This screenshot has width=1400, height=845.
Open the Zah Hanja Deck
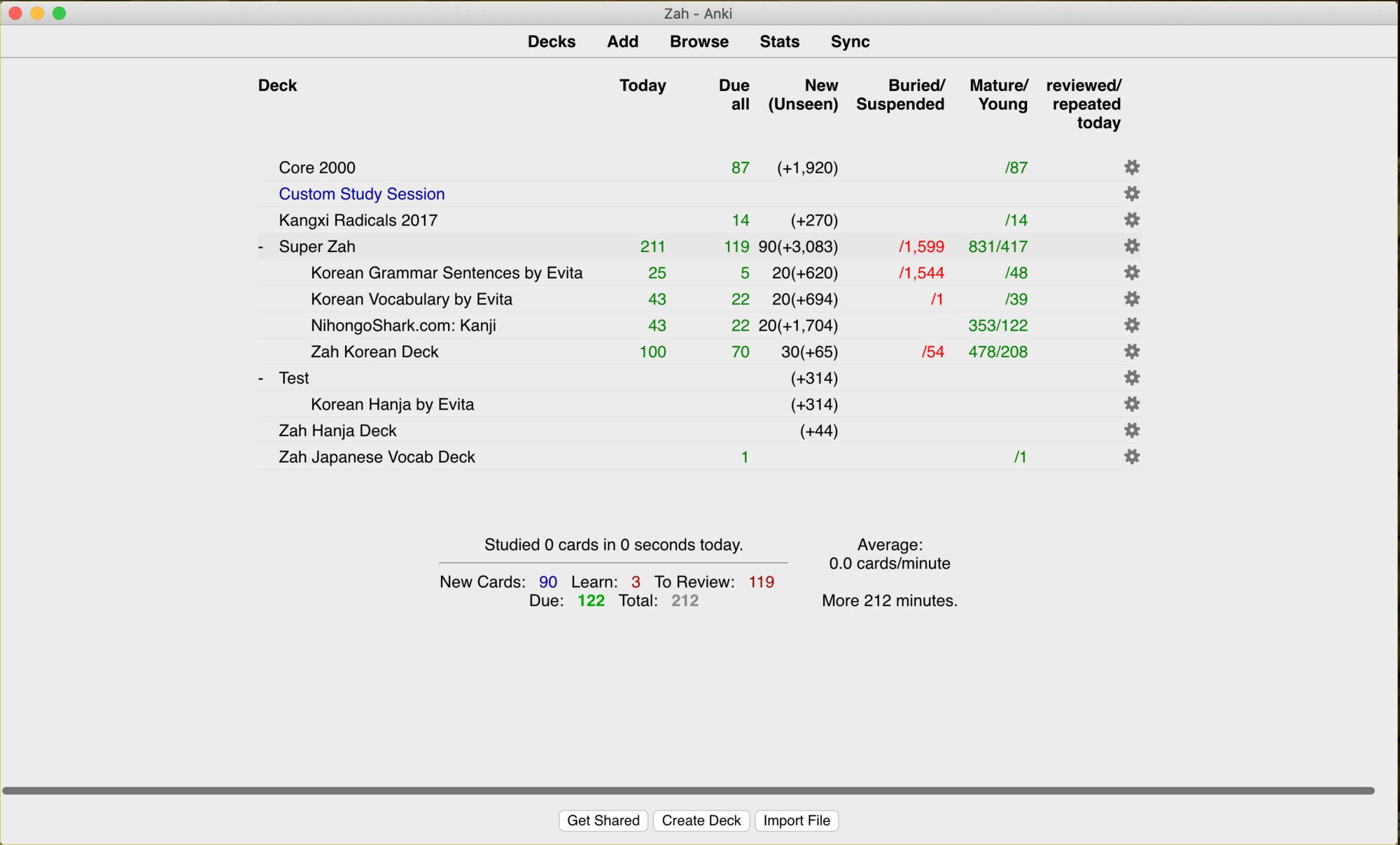(337, 431)
